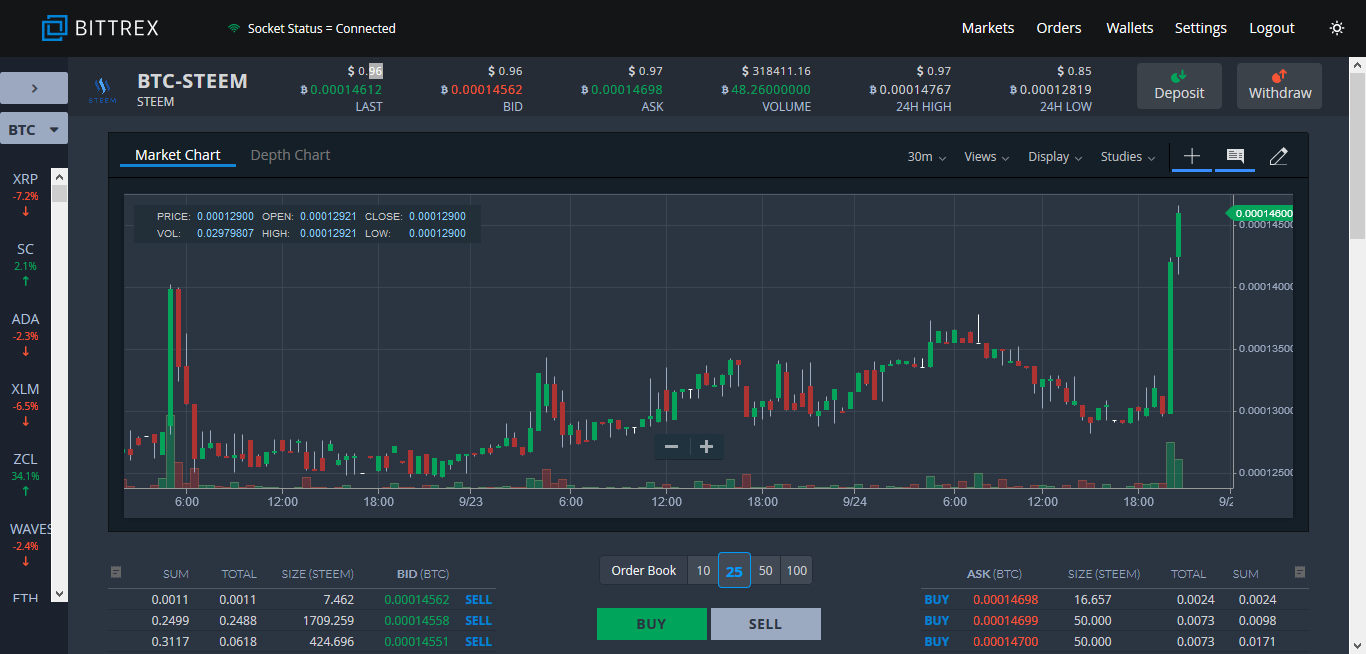Switch to the Depth Chart tab
This screenshot has height=654, width=1366.
click(x=290, y=155)
